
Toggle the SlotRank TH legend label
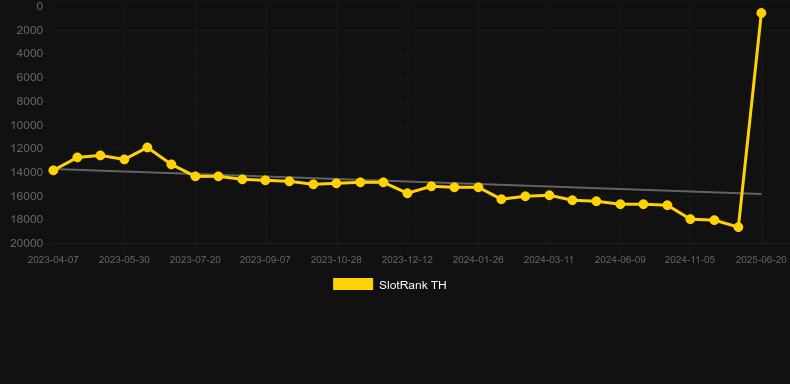413,285
